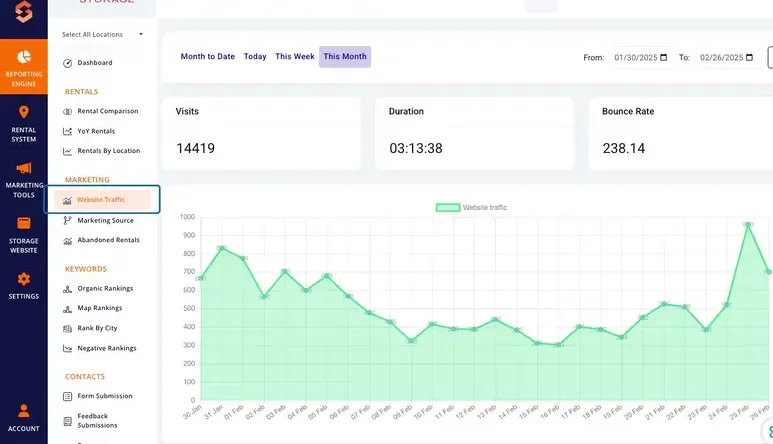773x444 pixels.
Task: Open the Storage Website icon
Action: point(24,223)
